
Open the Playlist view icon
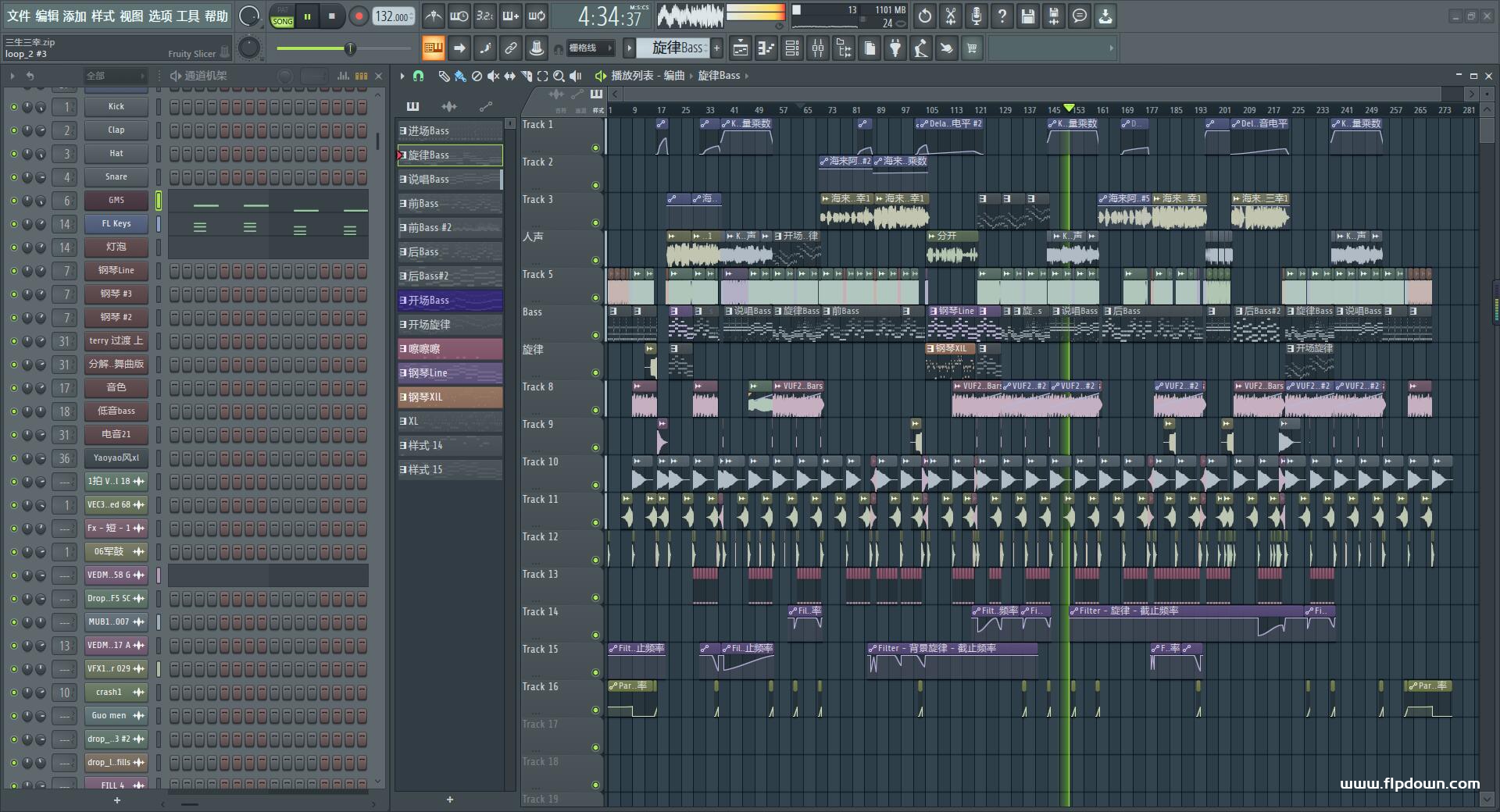(x=741, y=48)
